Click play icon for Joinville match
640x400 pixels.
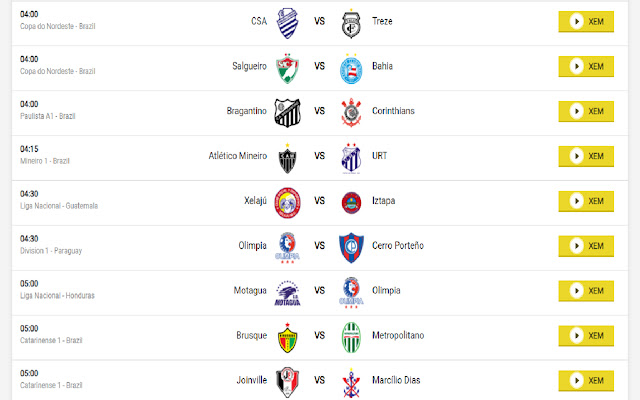(576, 380)
